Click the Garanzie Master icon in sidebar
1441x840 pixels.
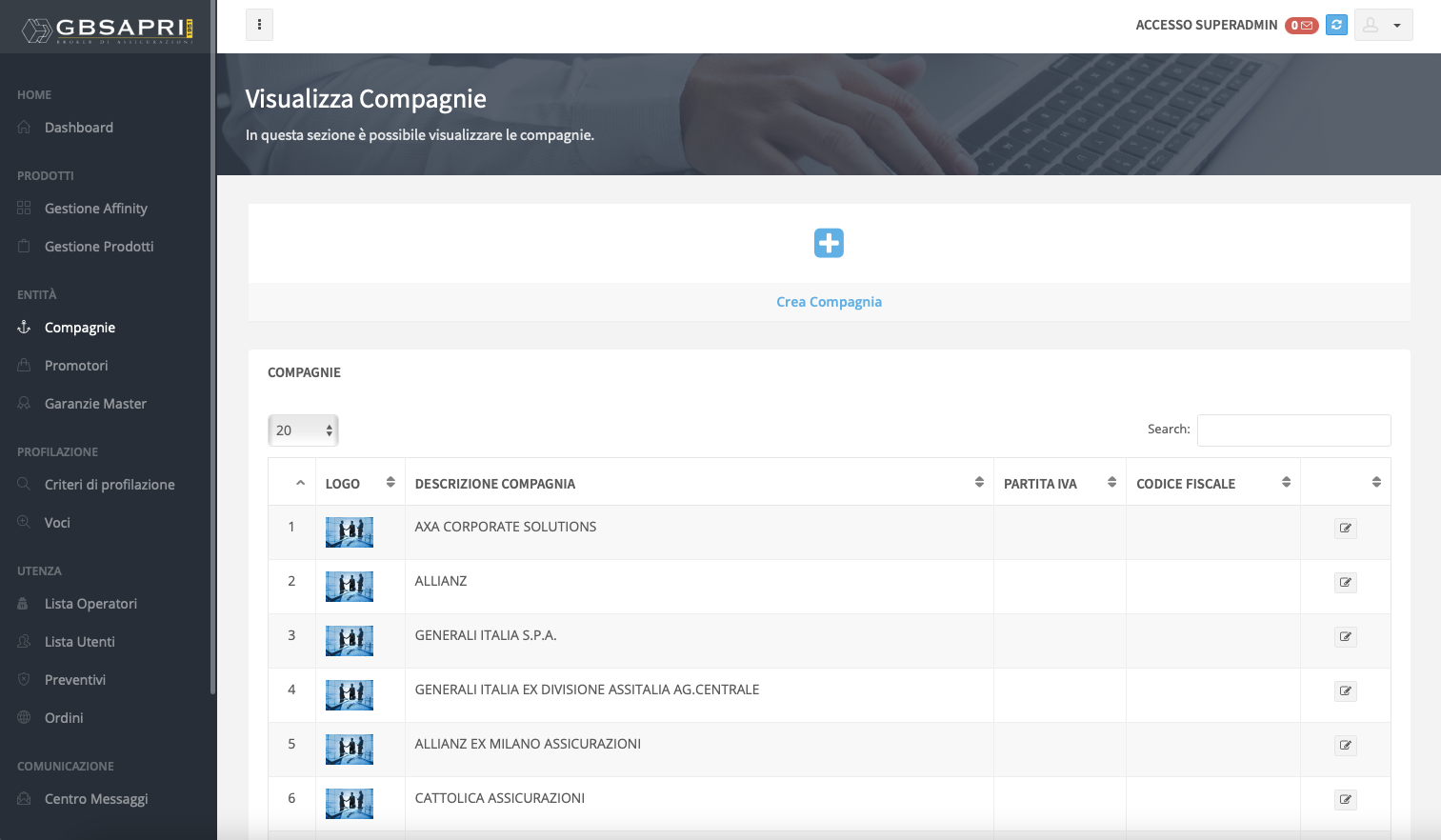point(23,403)
